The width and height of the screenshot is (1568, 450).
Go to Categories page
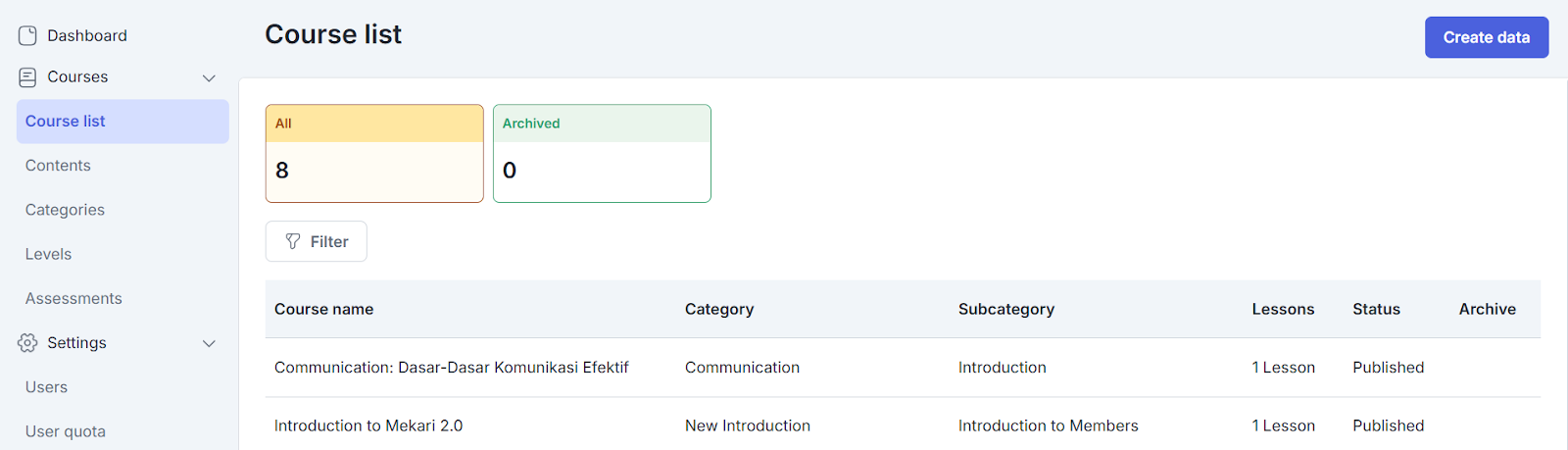(65, 210)
